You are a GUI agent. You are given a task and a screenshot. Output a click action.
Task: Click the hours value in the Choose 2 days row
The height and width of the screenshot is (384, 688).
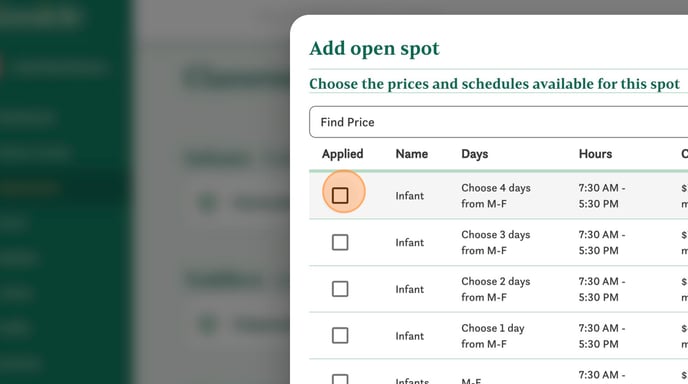click(x=602, y=289)
